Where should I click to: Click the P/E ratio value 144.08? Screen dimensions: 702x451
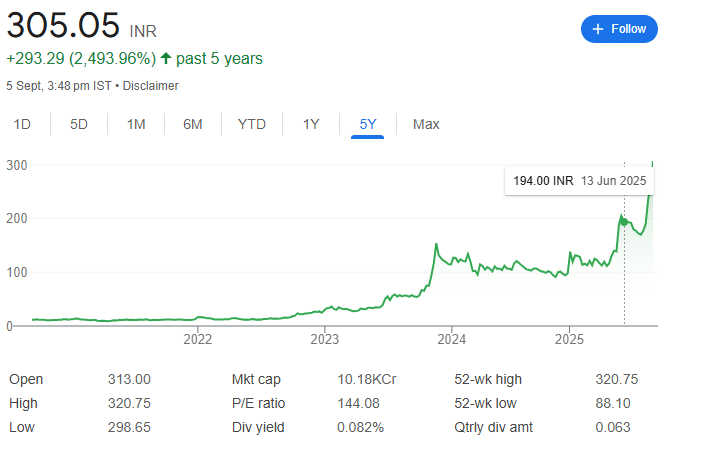point(358,403)
